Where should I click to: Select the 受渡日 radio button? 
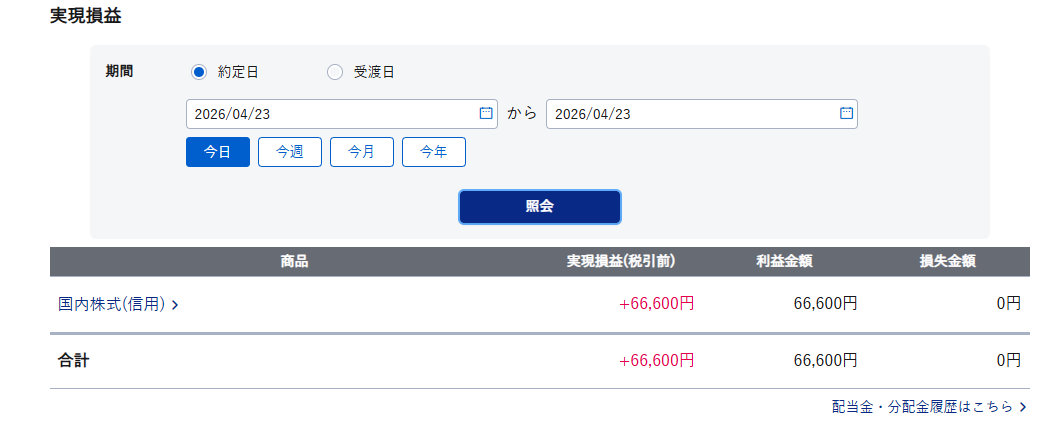[x=335, y=72]
